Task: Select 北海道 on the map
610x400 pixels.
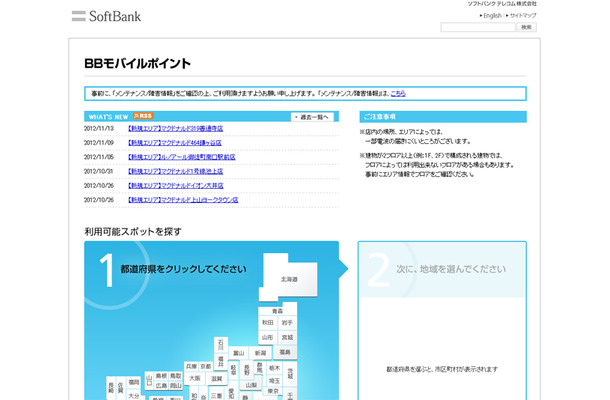Action: (289, 279)
